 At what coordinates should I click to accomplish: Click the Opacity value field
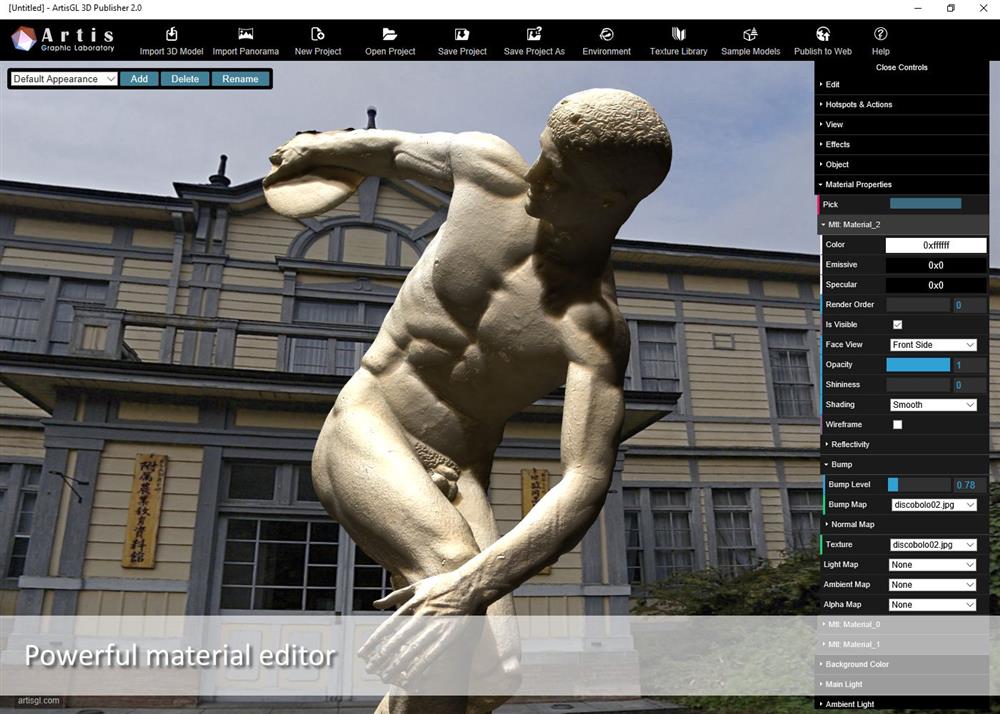click(x=969, y=365)
